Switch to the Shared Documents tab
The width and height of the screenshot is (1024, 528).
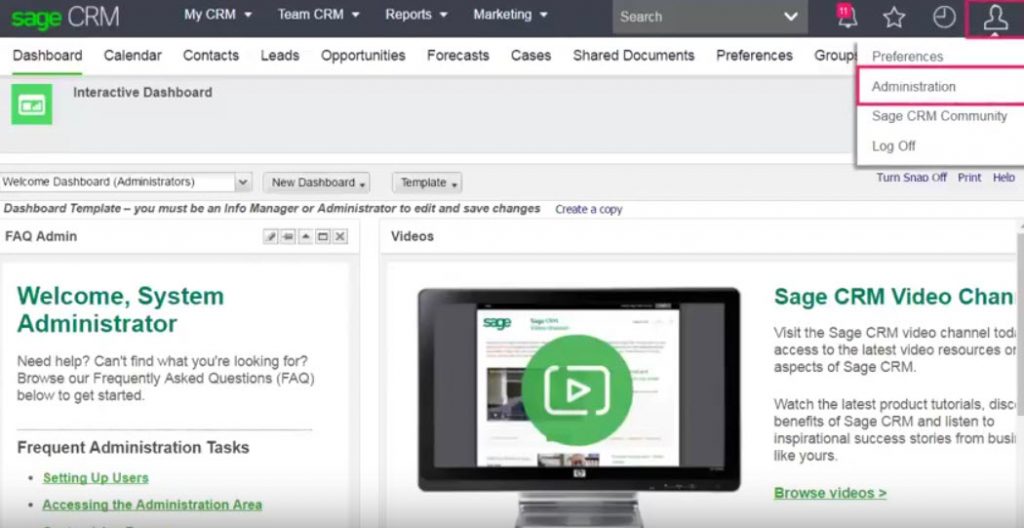tap(633, 56)
